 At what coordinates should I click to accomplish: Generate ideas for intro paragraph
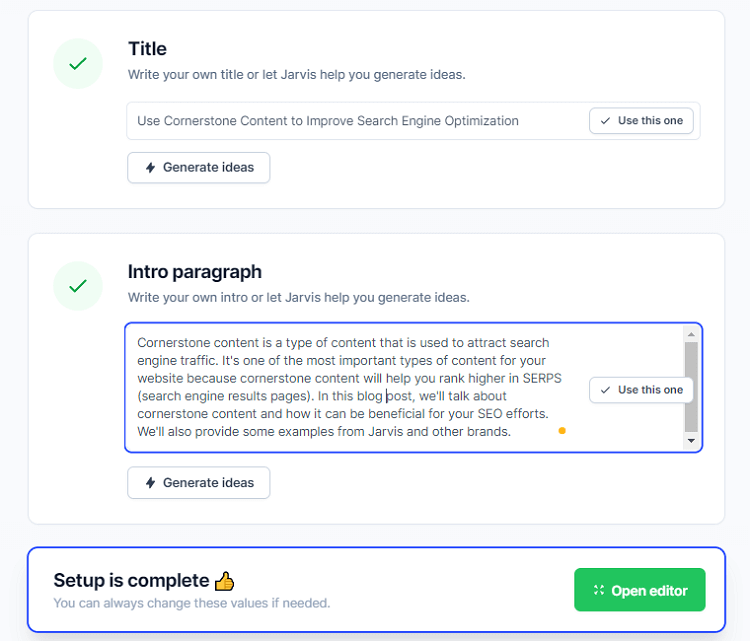(x=199, y=483)
